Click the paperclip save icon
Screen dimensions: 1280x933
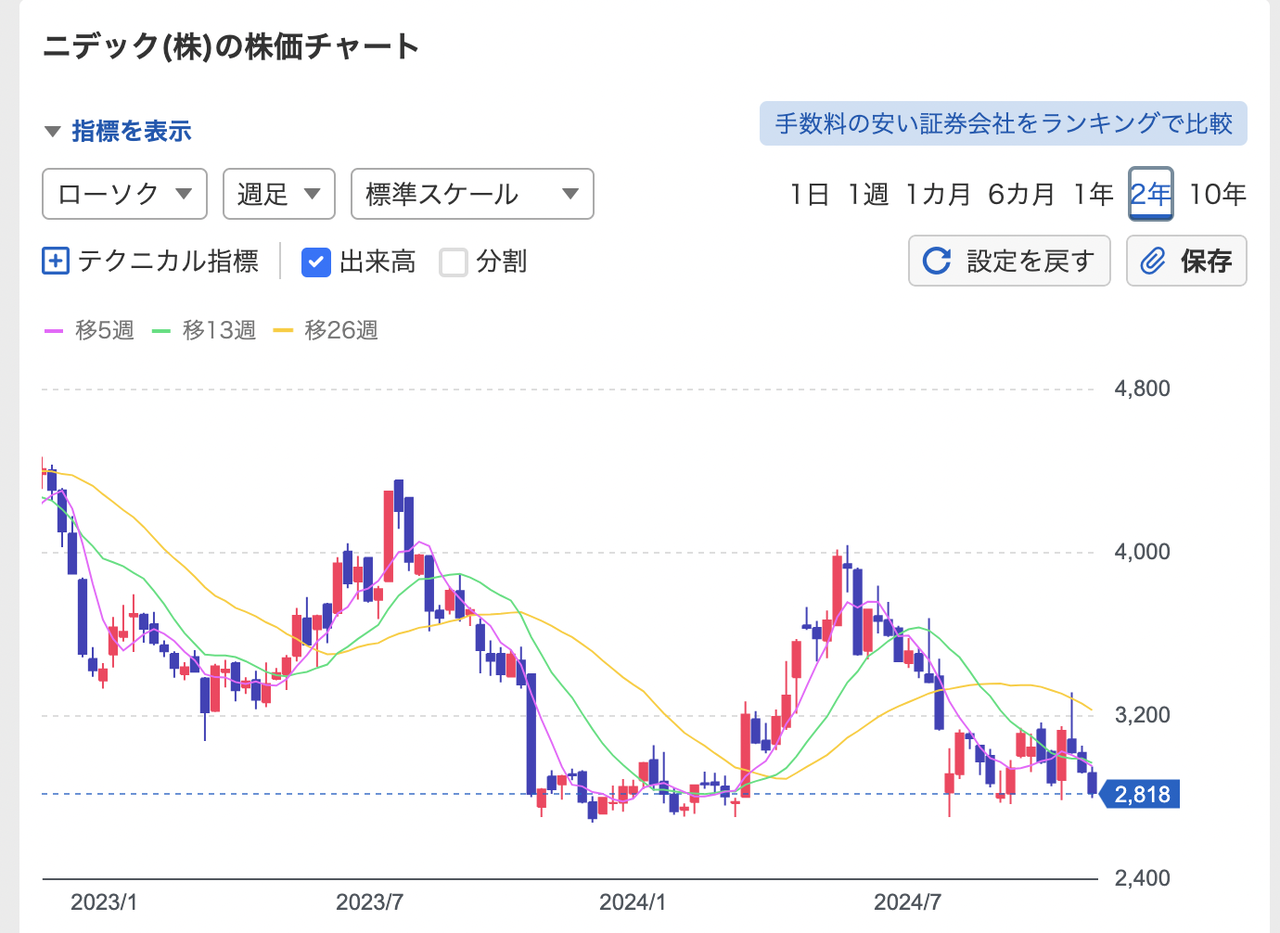tap(1154, 262)
